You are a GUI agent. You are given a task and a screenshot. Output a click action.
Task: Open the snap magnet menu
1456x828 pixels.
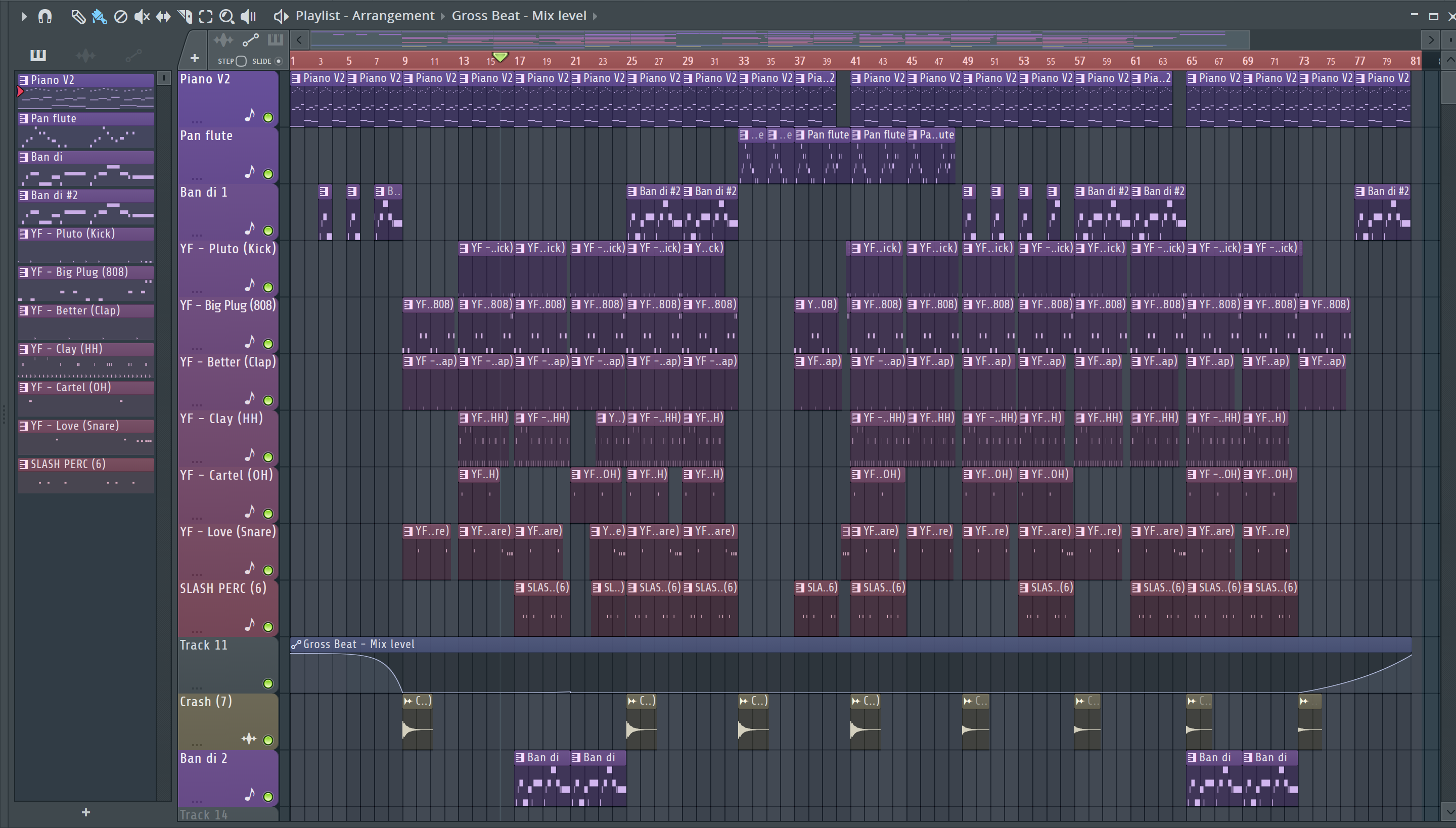45,17
